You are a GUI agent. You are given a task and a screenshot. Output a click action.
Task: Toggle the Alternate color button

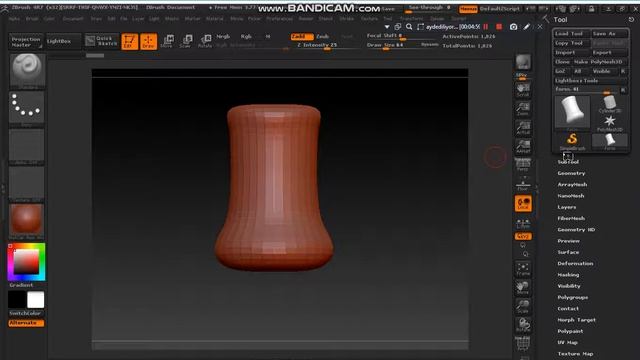tap(26, 323)
